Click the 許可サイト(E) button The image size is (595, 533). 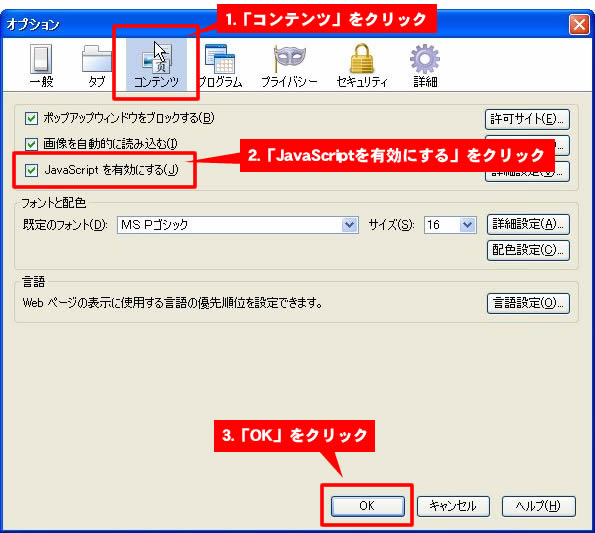click(x=527, y=119)
